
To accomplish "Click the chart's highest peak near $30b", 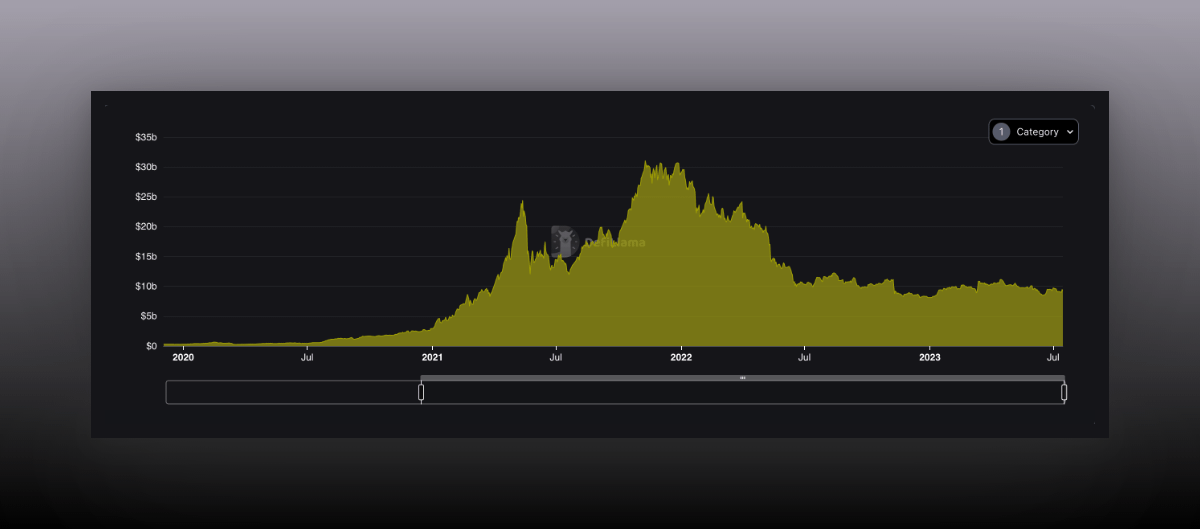I will point(646,163).
